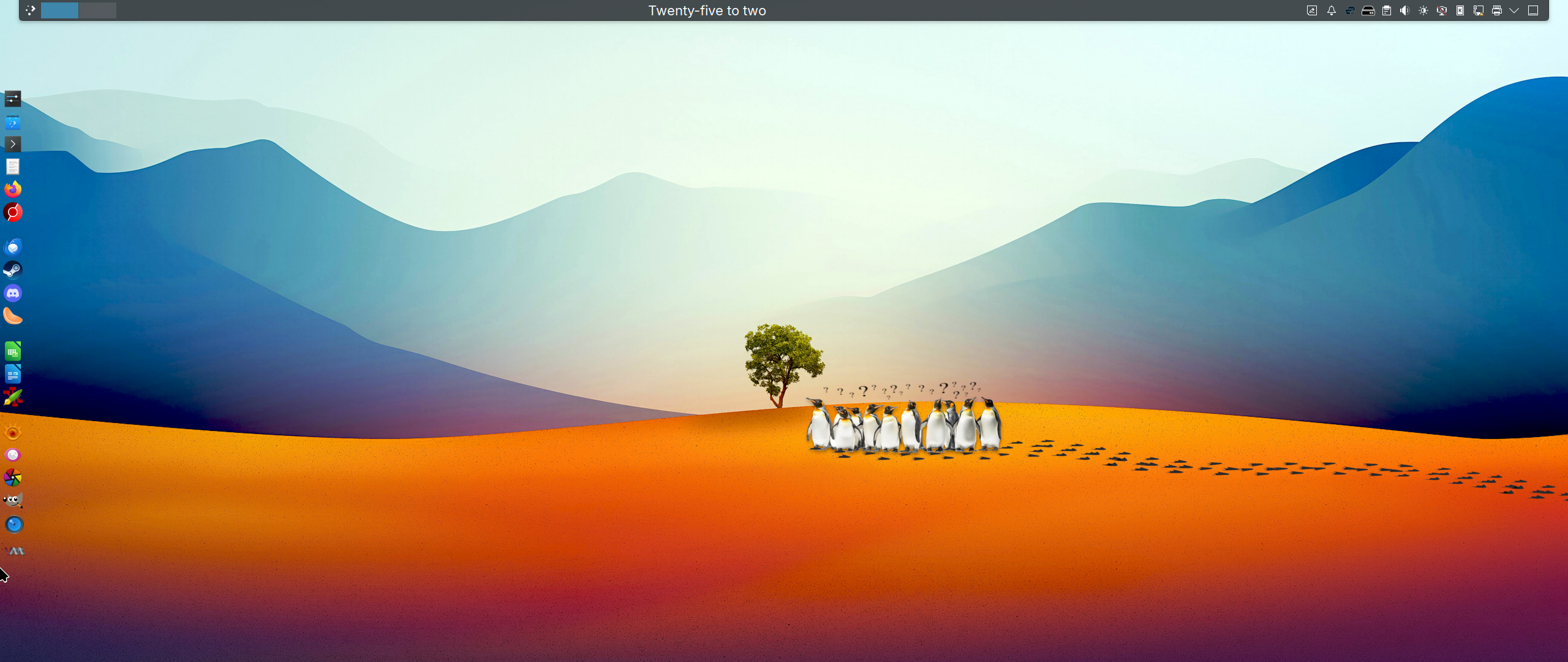Open the application launcher menu

[x=30, y=10]
